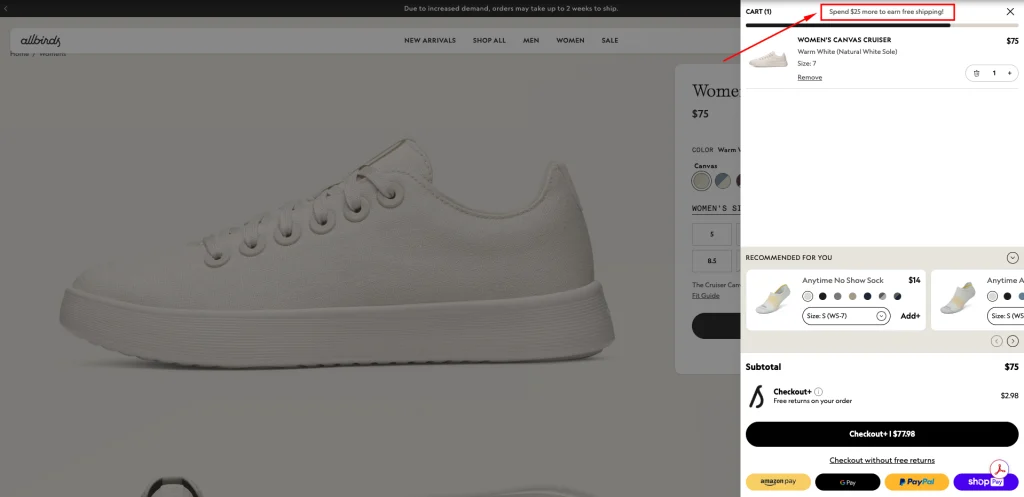Close the cart drawer with X
Screen dimensions: 1024x497
tap(1010, 12)
